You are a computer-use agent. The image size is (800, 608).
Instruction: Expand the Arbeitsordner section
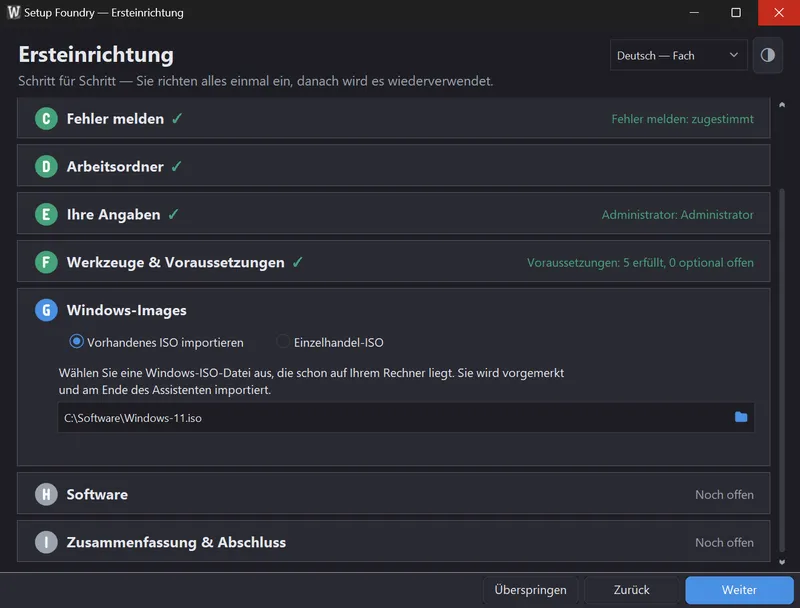pos(393,166)
